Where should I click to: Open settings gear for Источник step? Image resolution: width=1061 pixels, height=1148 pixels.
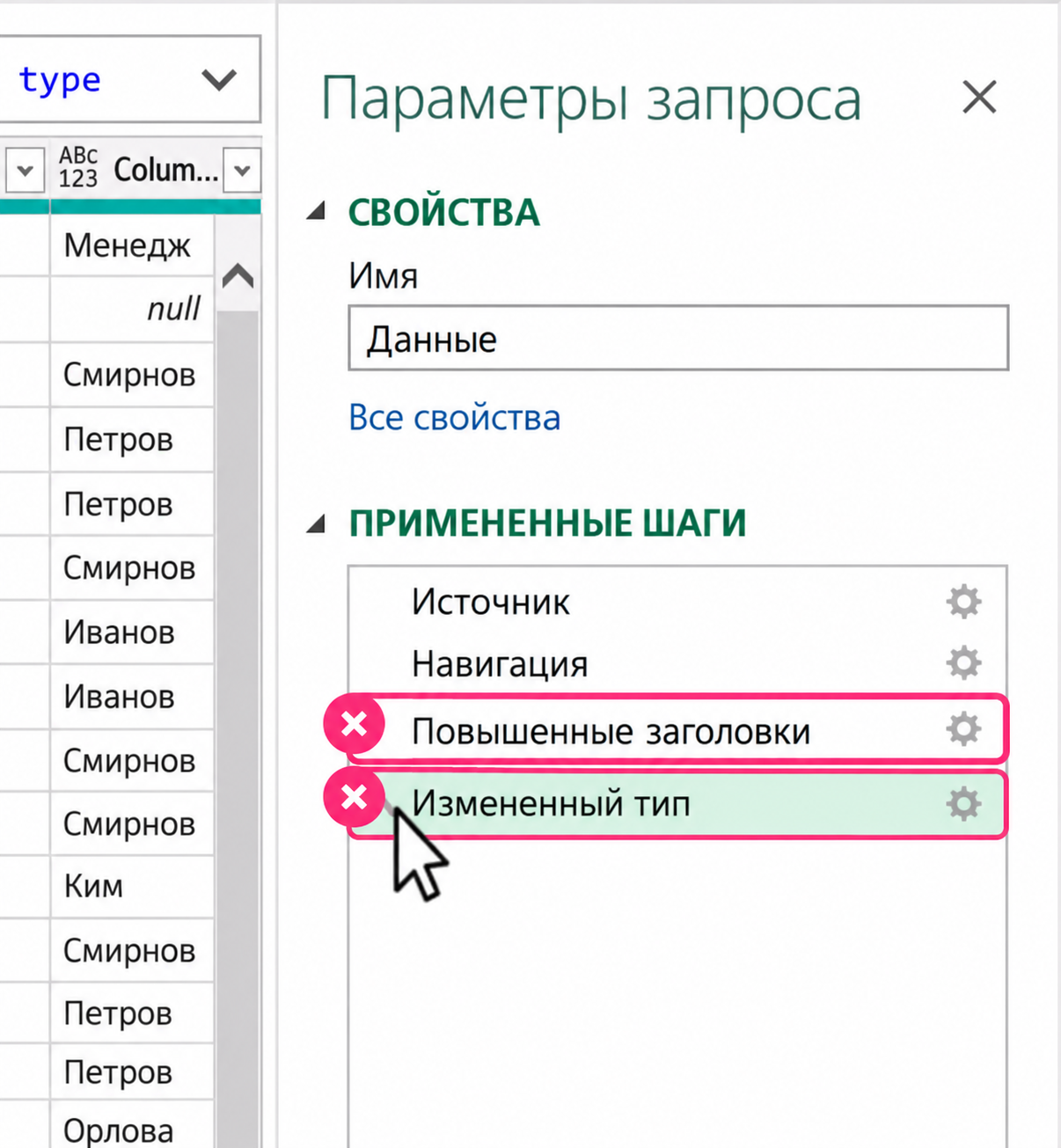point(963,602)
